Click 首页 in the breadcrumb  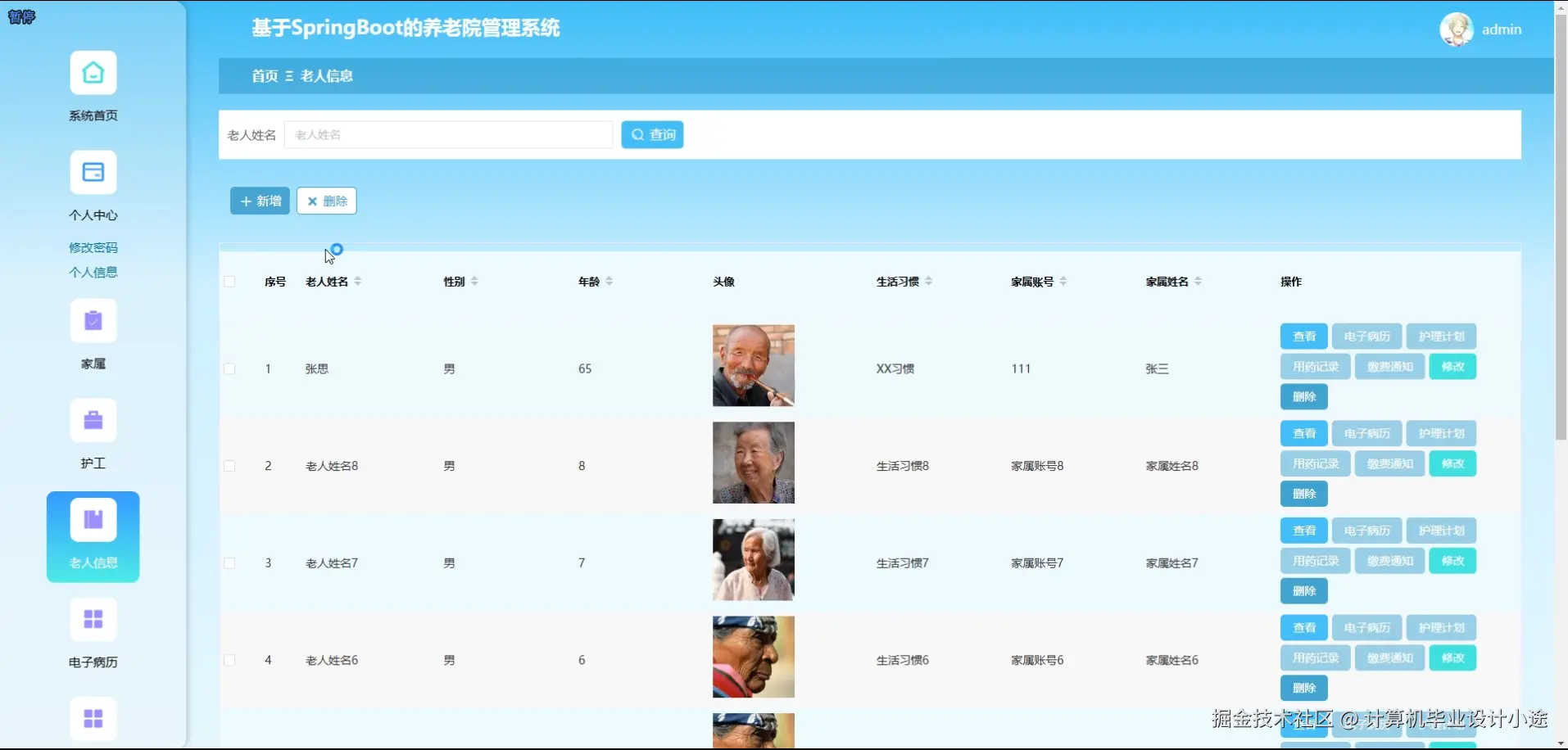(265, 76)
